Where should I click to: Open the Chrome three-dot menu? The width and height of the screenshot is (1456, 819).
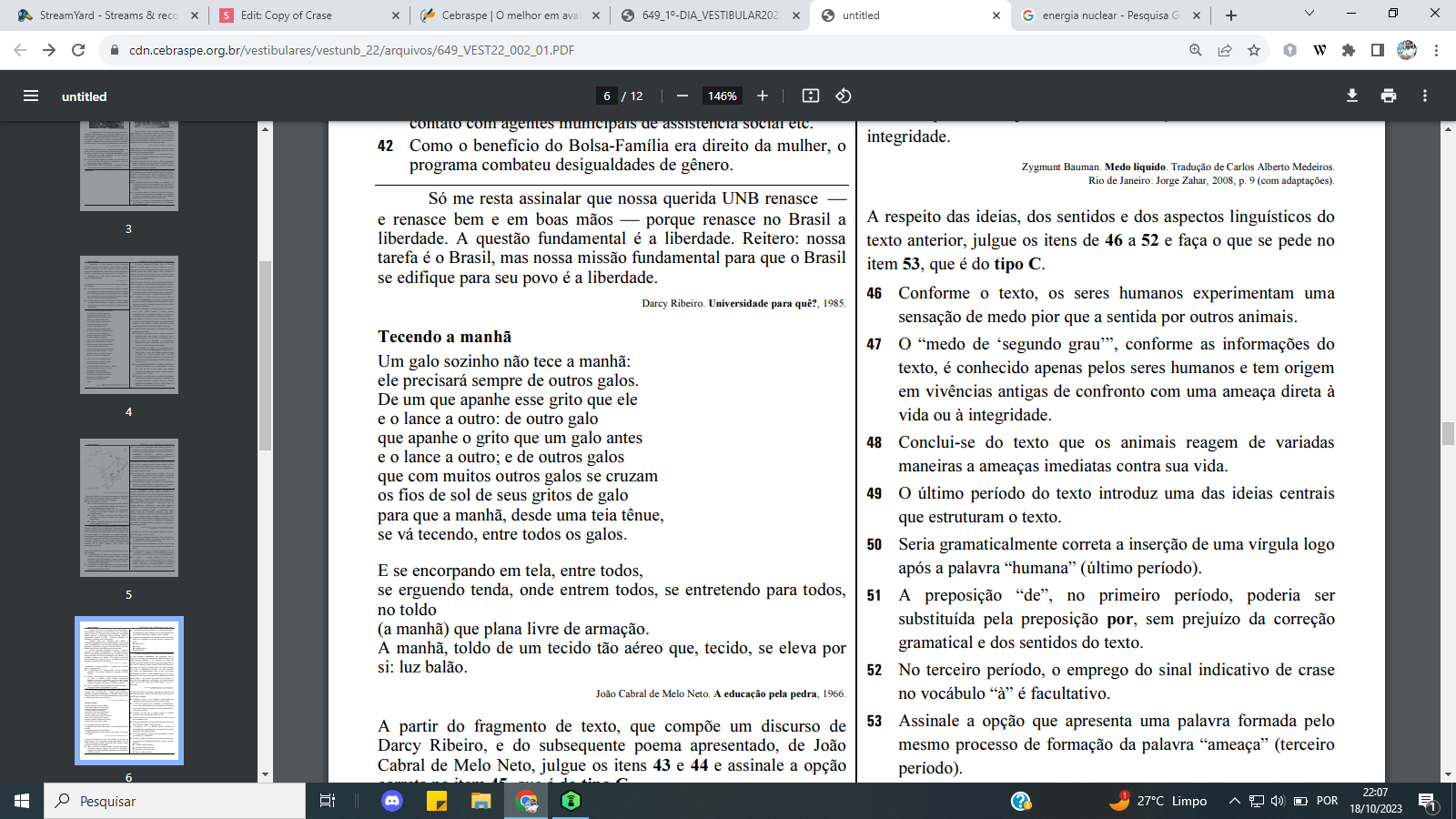(1436, 50)
